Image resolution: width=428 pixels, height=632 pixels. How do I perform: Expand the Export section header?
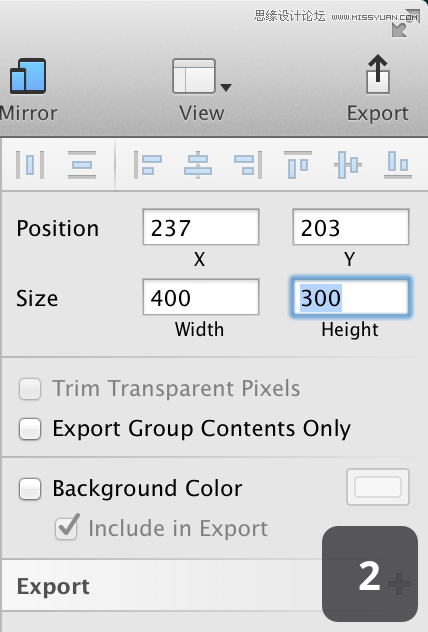pyautogui.click(x=53, y=586)
